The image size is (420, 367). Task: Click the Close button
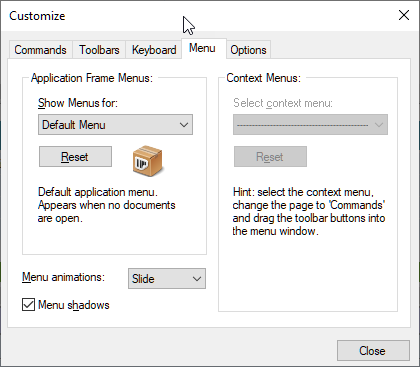(x=373, y=351)
